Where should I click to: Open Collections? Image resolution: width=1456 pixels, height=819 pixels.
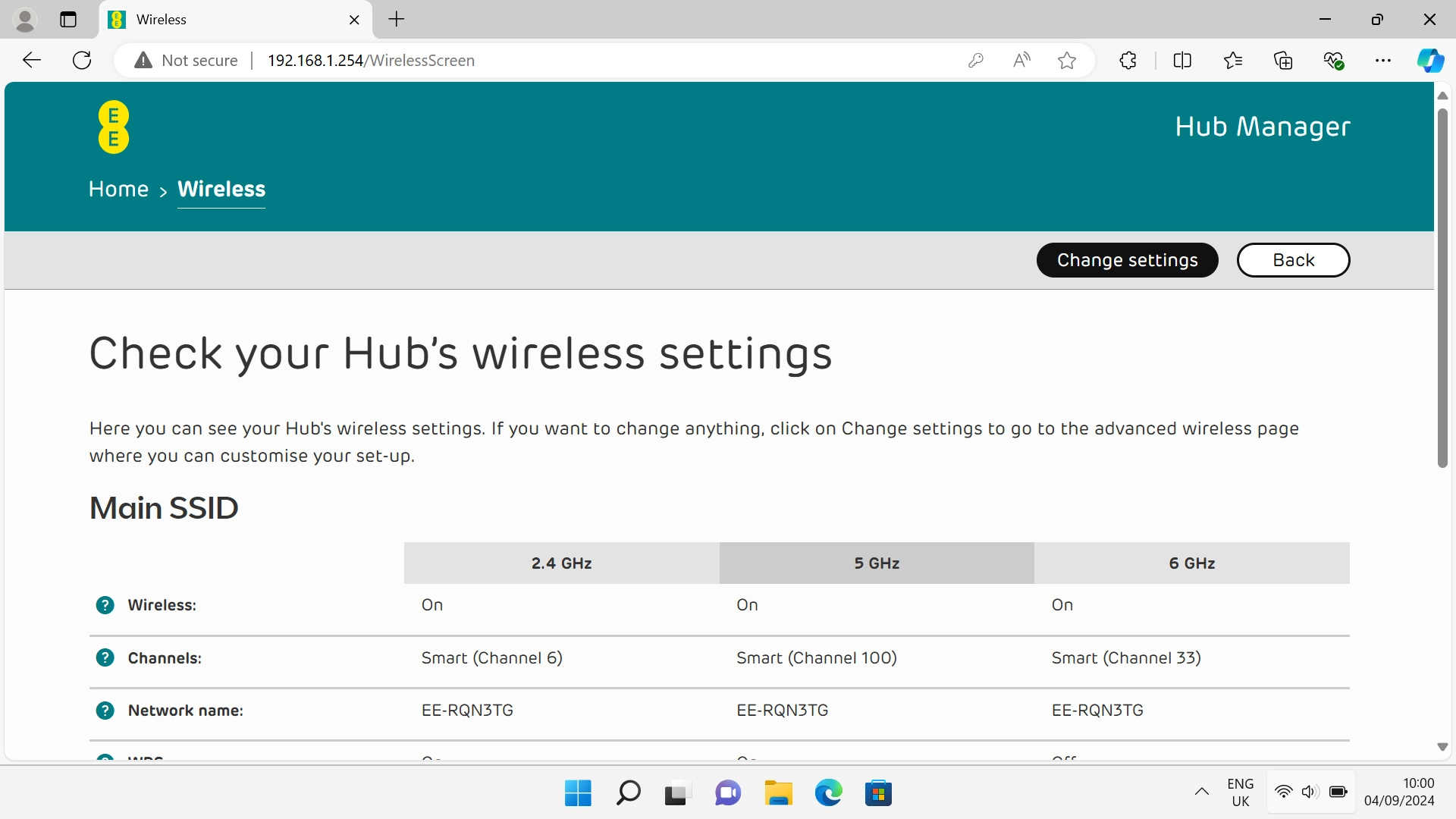[x=1283, y=60]
